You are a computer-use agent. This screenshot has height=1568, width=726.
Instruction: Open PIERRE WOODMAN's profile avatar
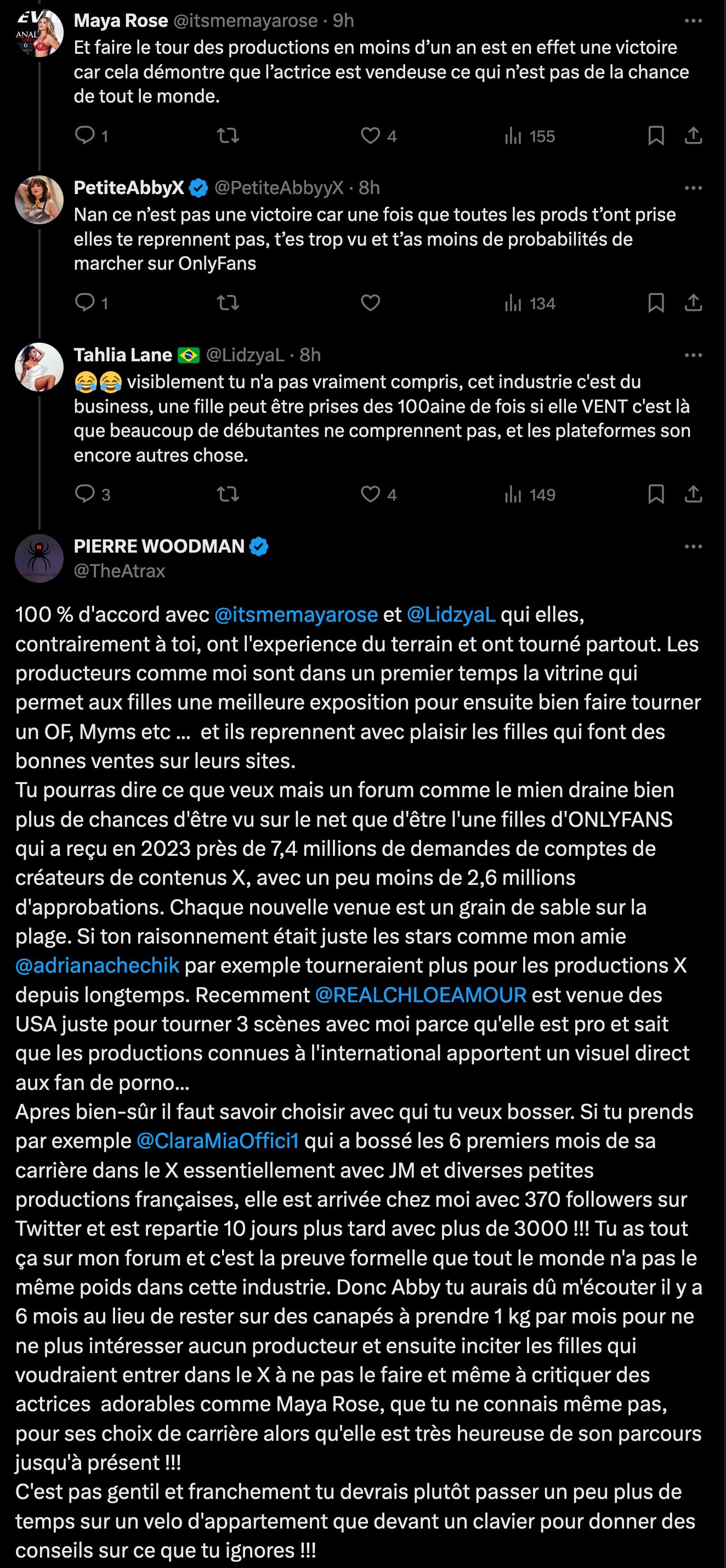tap(39, 559)
